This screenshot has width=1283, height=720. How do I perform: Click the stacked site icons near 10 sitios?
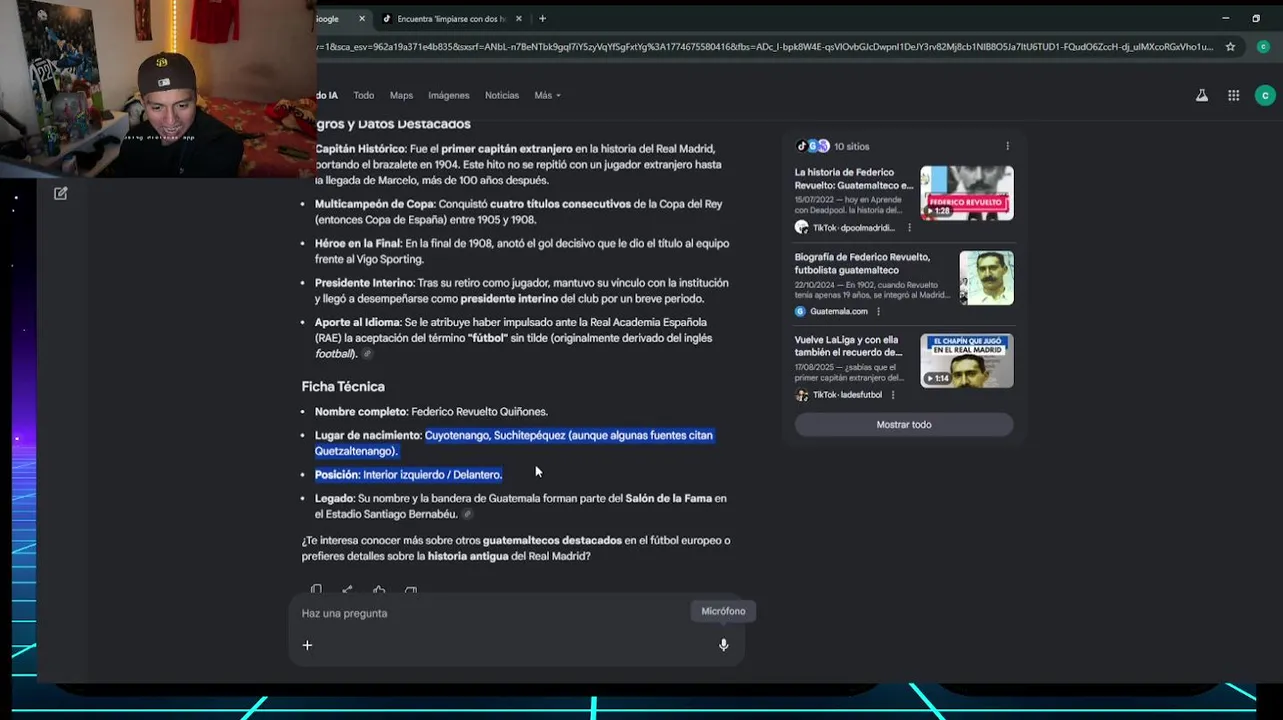click(x=812, y=146)
